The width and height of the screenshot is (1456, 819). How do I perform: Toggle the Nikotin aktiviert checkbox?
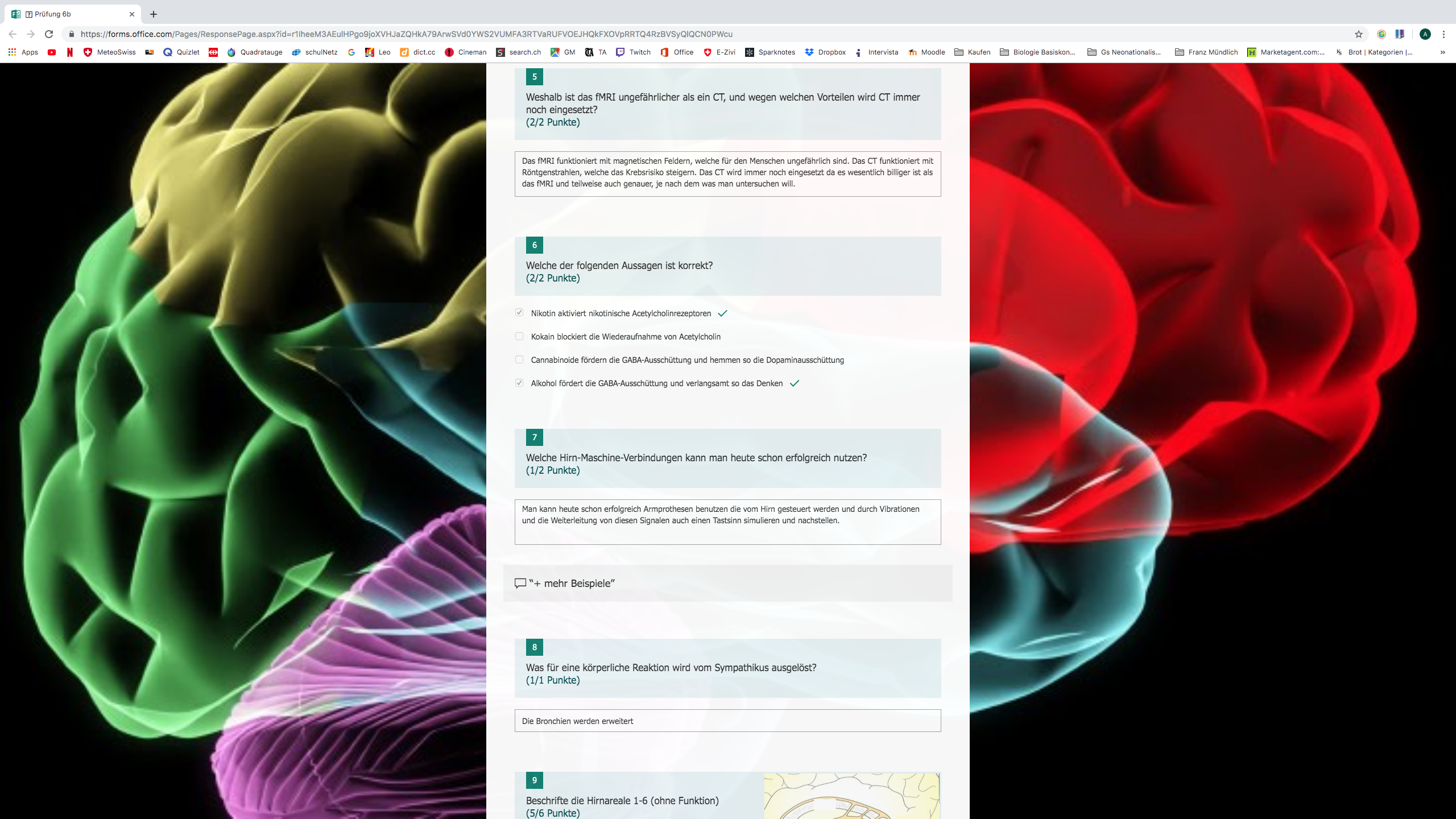pos(519,313)
